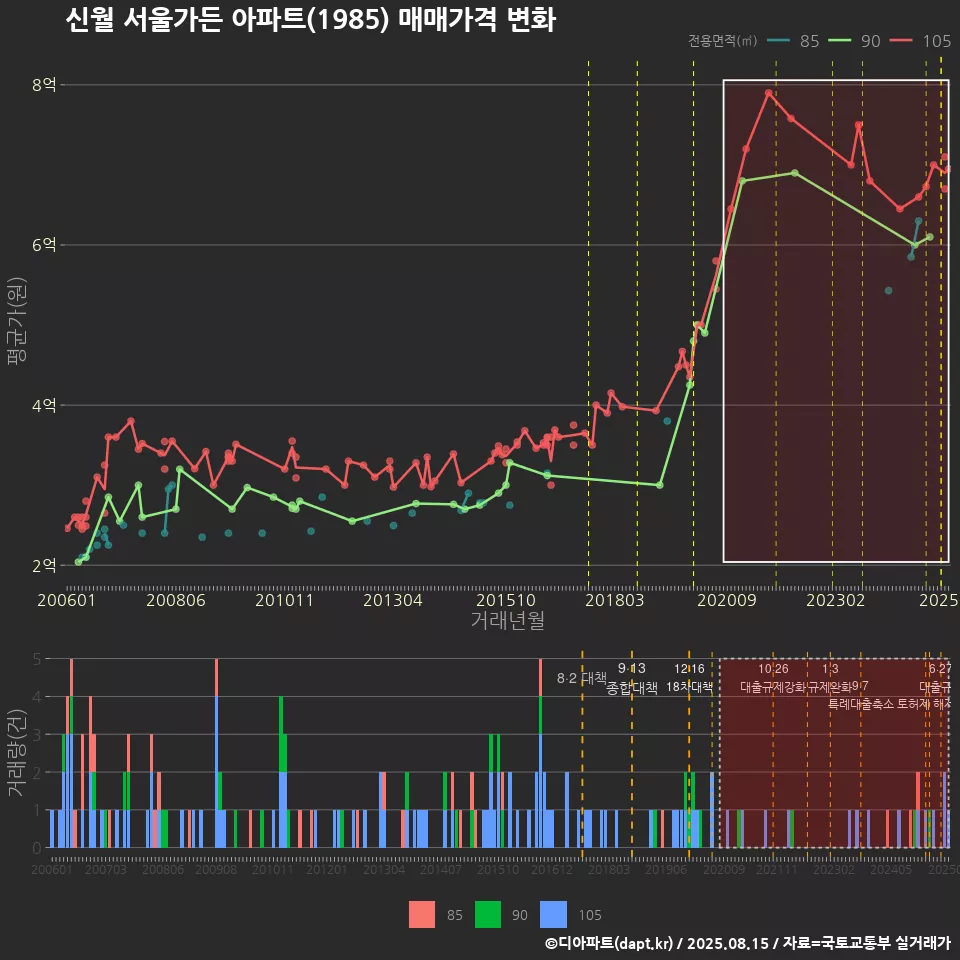Click the '전용면적(㎡)' legend heading

click(x=722, y=41)
